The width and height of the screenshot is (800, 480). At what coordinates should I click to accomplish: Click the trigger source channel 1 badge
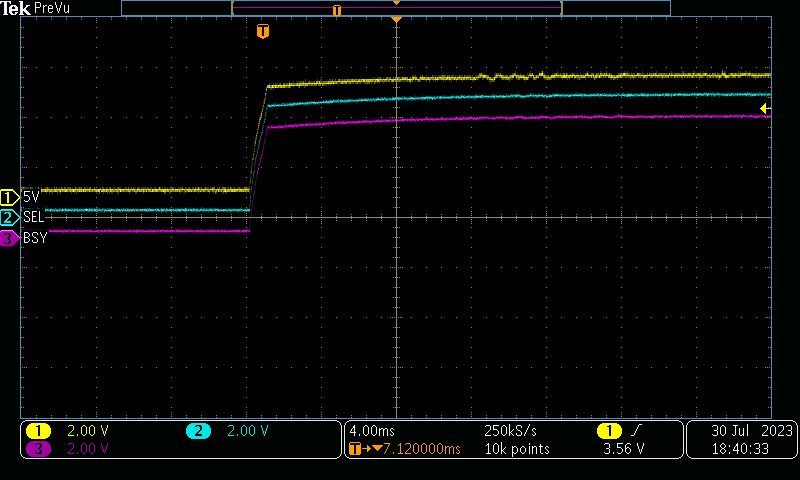pos(609,431)
